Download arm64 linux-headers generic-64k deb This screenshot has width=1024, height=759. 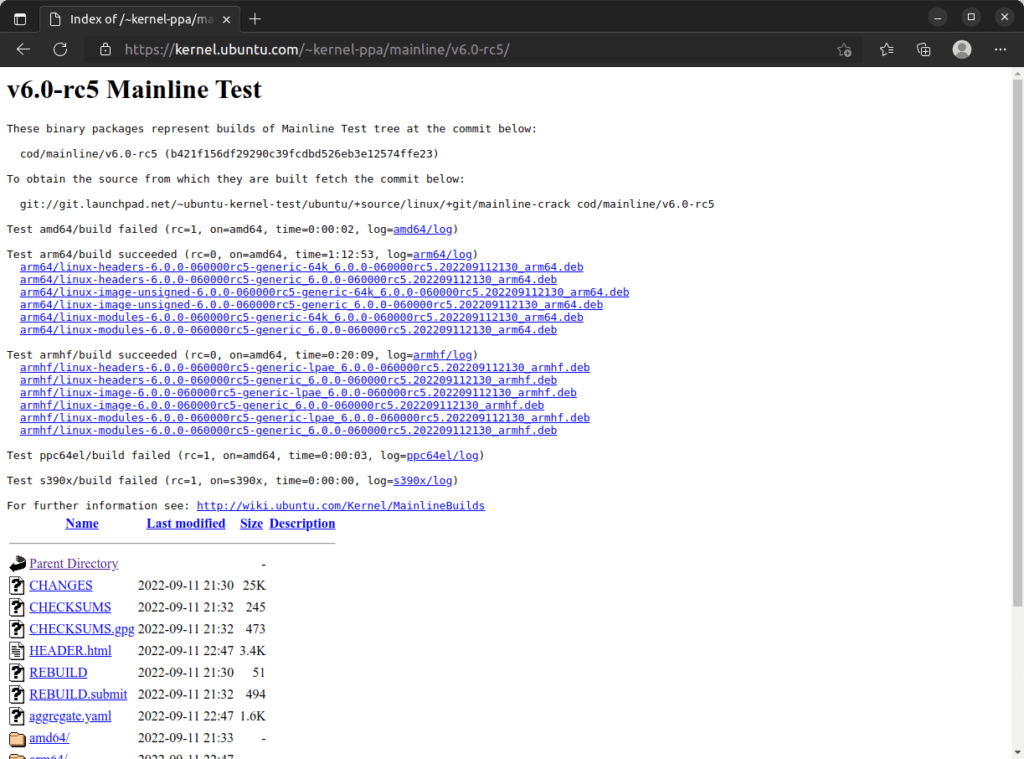pos(301,266)
